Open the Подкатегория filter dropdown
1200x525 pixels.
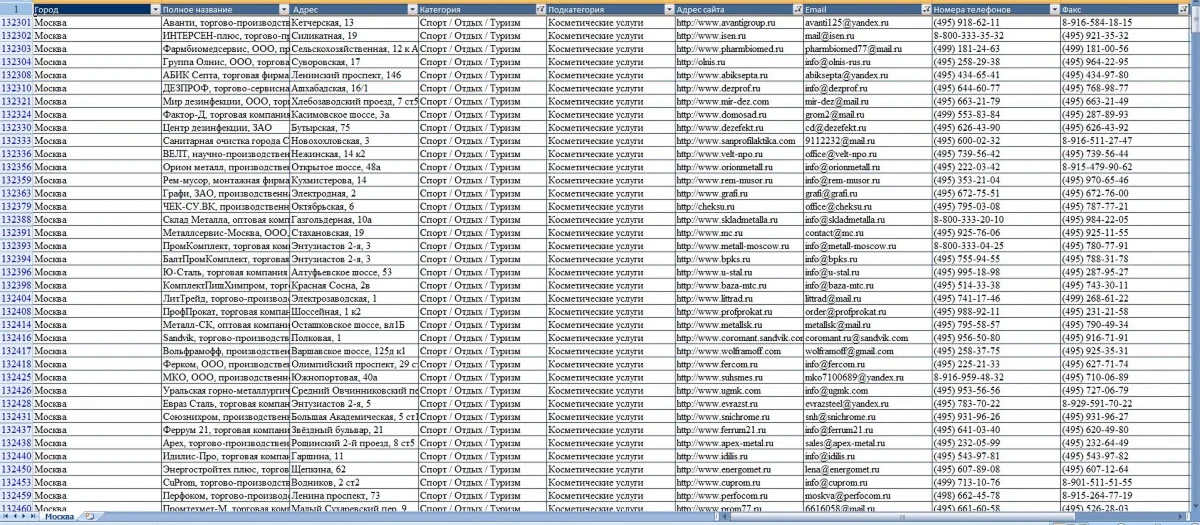[669, 8]
